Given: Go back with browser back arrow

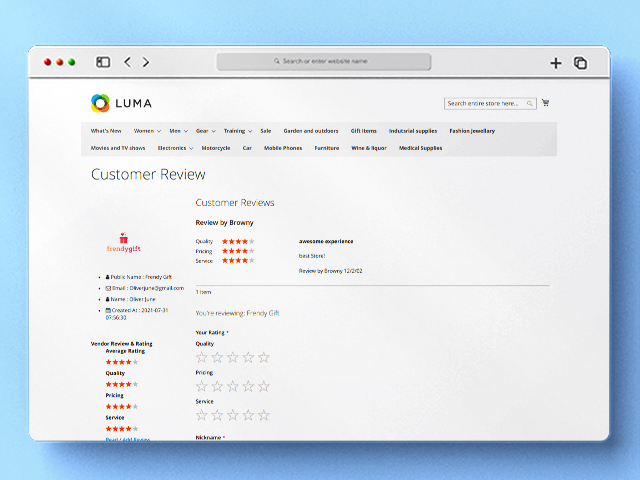Looking at the screenshot, I should click(x=127, y=62).
